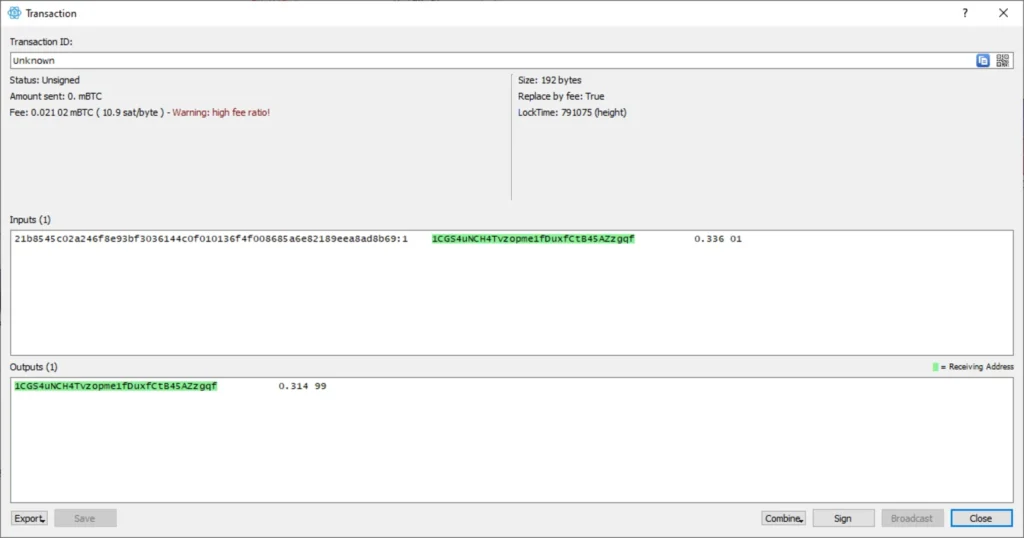
Task: Select the highlighted input address 1CGS4uNCH4...
Action: 533,239
